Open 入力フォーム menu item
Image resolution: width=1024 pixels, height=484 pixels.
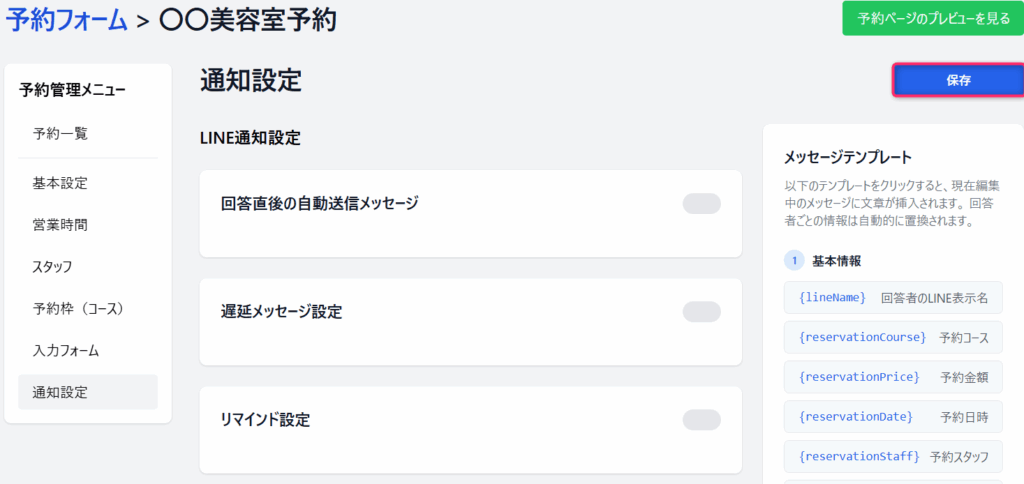coord(66,351)
